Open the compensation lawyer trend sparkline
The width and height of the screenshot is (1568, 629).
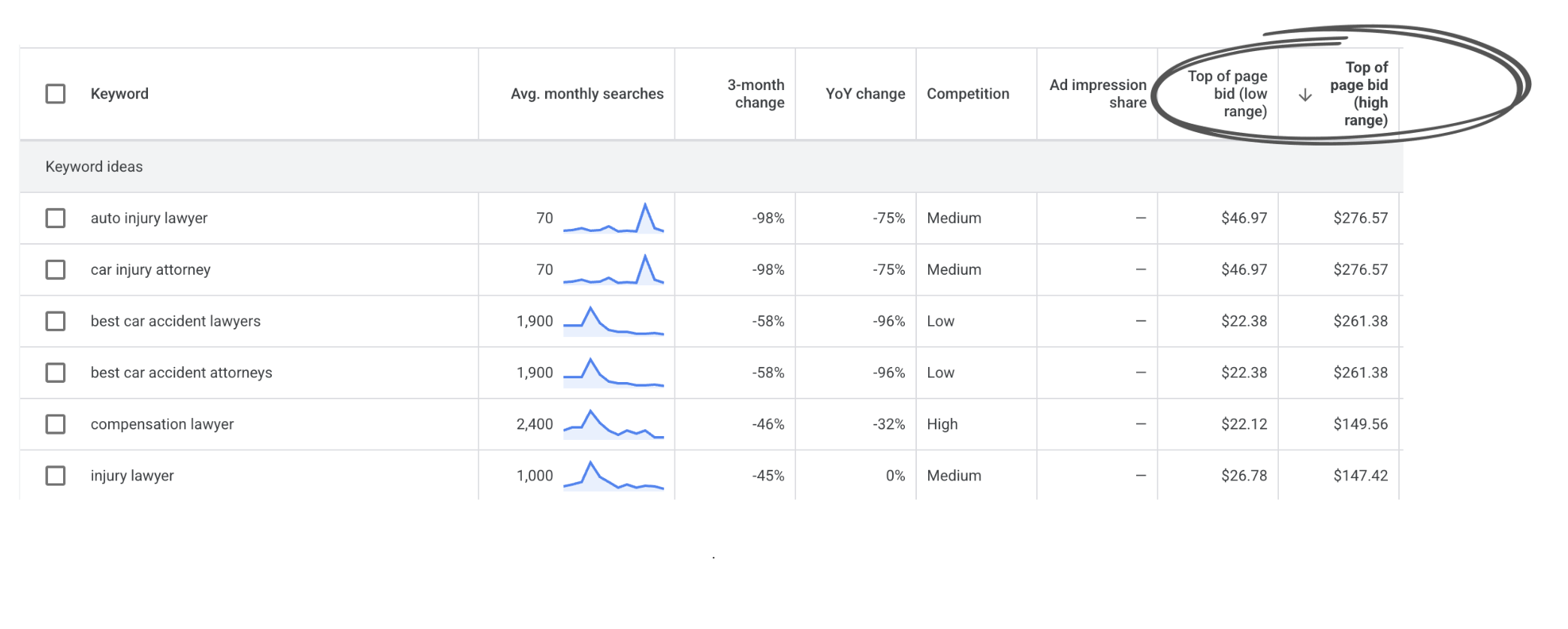(614, 424)
